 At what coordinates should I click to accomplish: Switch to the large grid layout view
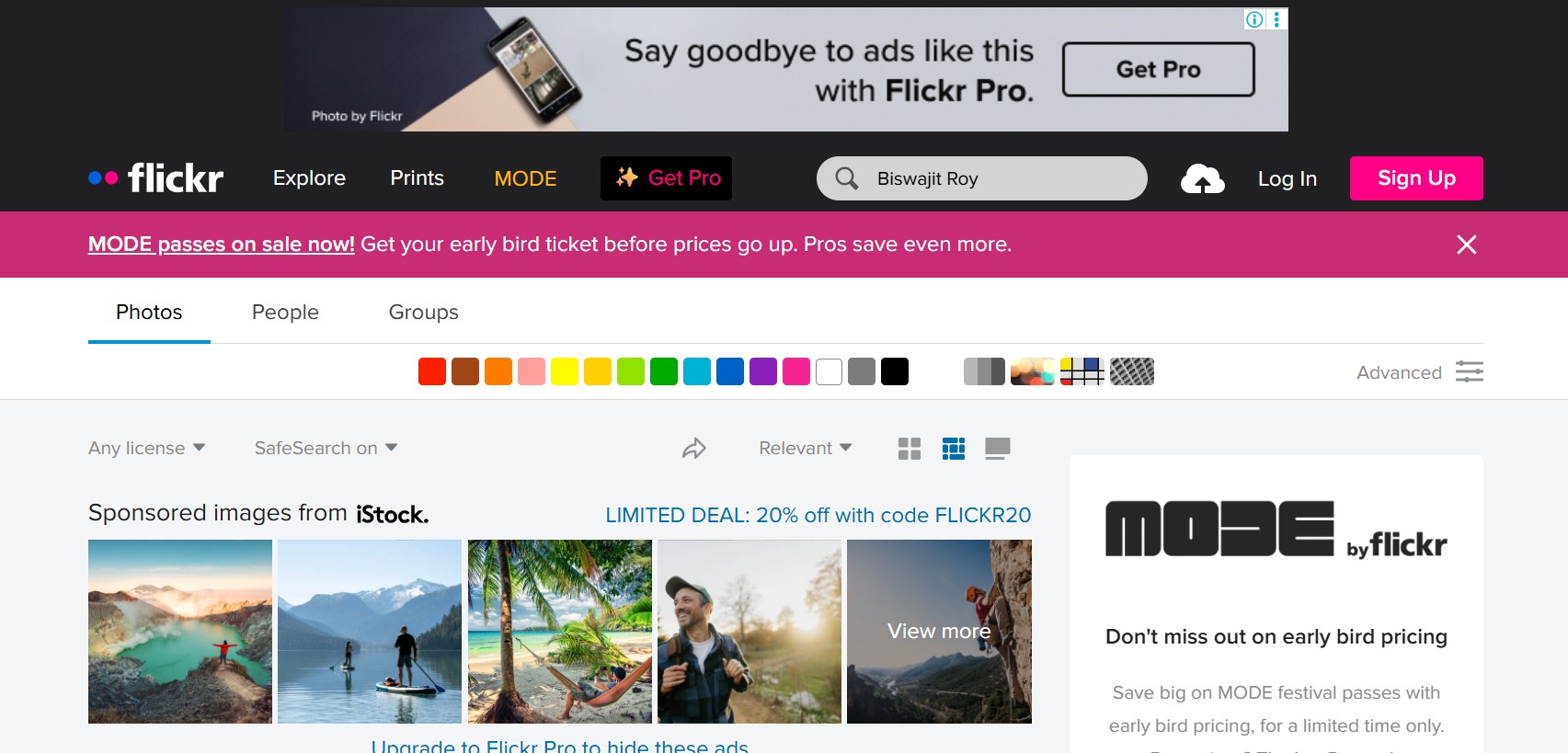click(909, 449)
